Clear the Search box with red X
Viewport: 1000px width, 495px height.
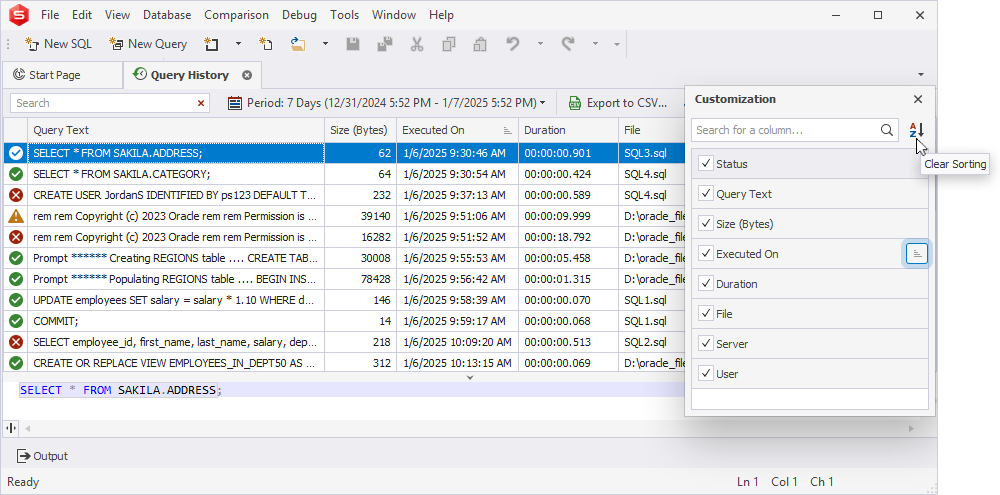(202, 103)
